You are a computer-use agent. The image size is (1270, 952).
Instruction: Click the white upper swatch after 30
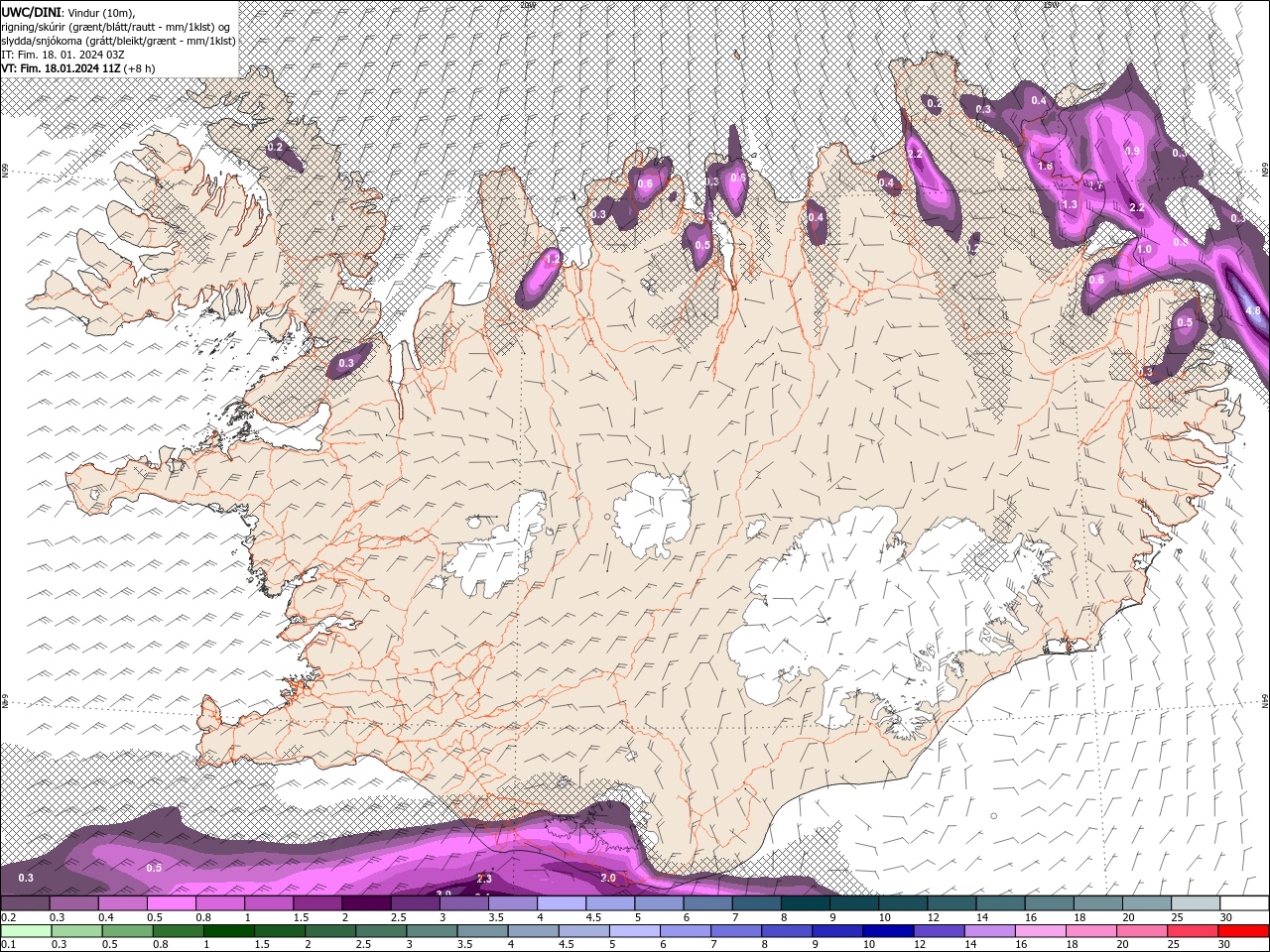pyautogui.click(x=1244, y=903)
